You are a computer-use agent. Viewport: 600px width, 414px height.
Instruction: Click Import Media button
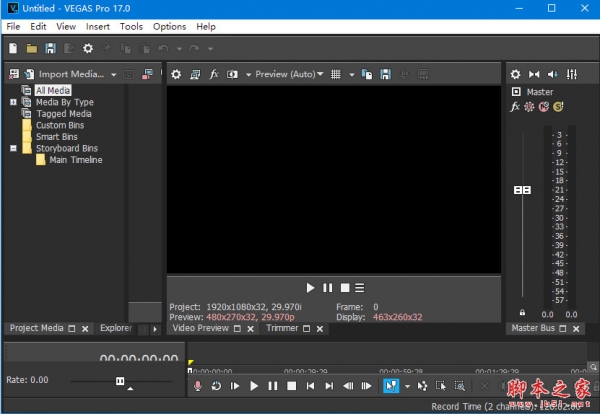pyautogui.click(x=64, y=74)
